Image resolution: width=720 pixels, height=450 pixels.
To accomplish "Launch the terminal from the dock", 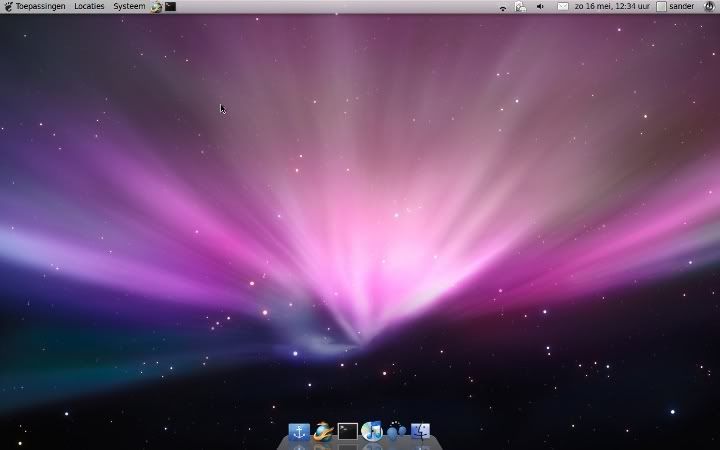I will (347, 432).
